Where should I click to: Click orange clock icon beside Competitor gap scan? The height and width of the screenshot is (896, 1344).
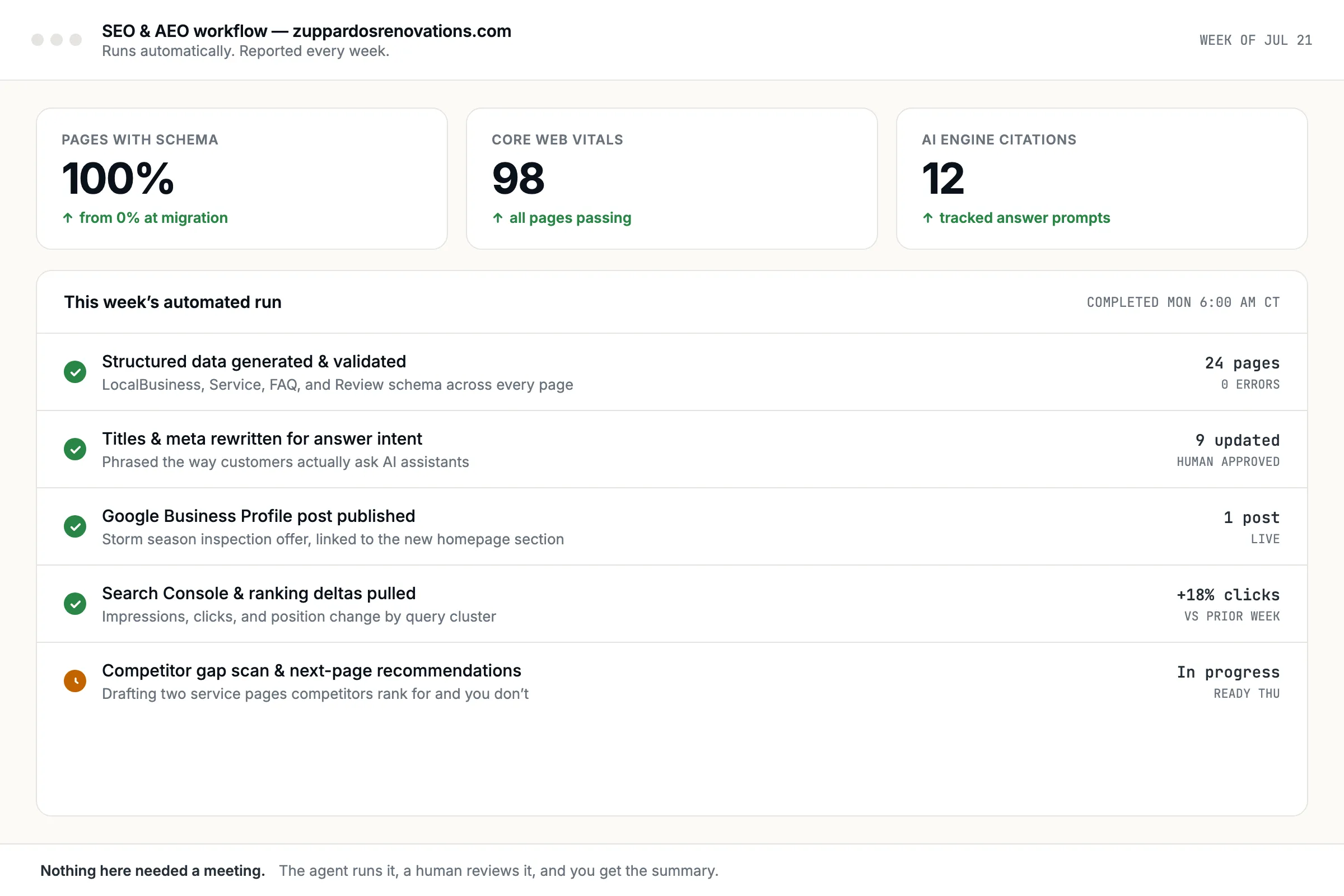coord(75,680)
